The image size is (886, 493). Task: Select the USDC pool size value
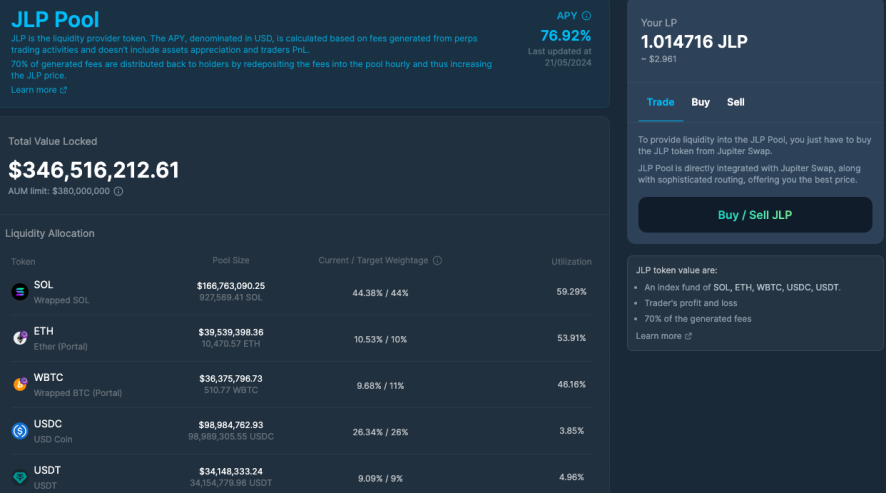pos(231,425)
